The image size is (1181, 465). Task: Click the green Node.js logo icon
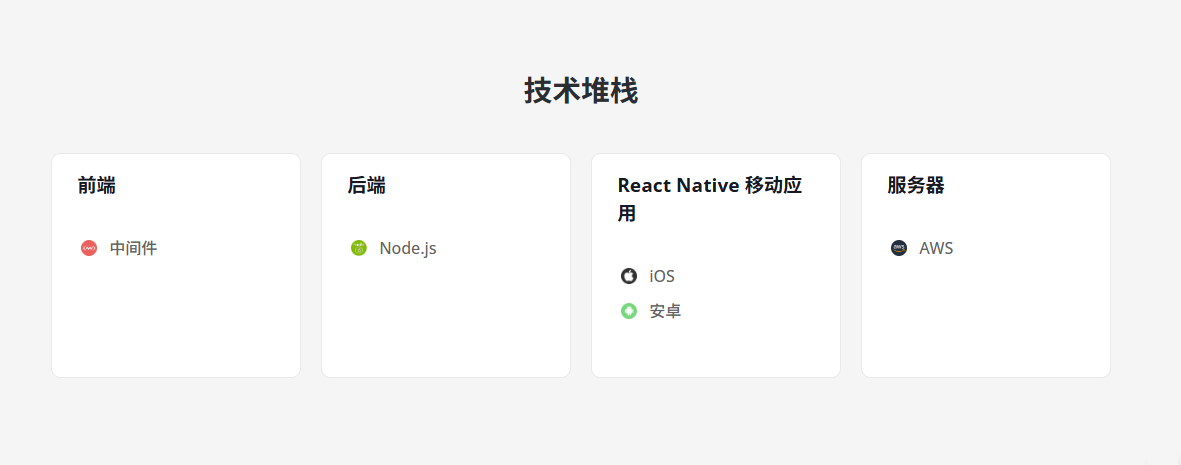coord(359,248)
